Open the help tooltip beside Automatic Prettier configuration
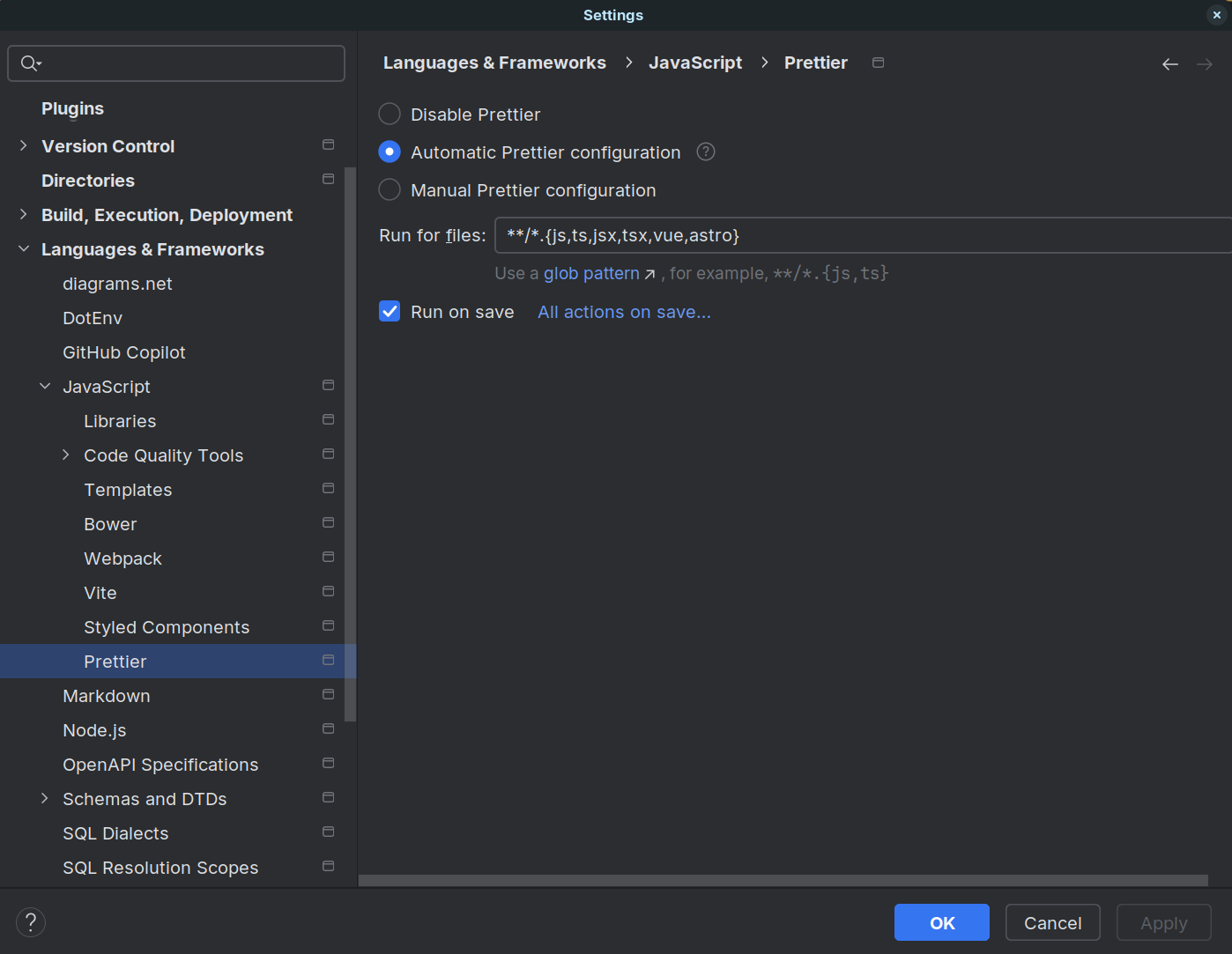The width and height of the screenshot is (1232, 954). pyautogui.click(x=705, y=152)
